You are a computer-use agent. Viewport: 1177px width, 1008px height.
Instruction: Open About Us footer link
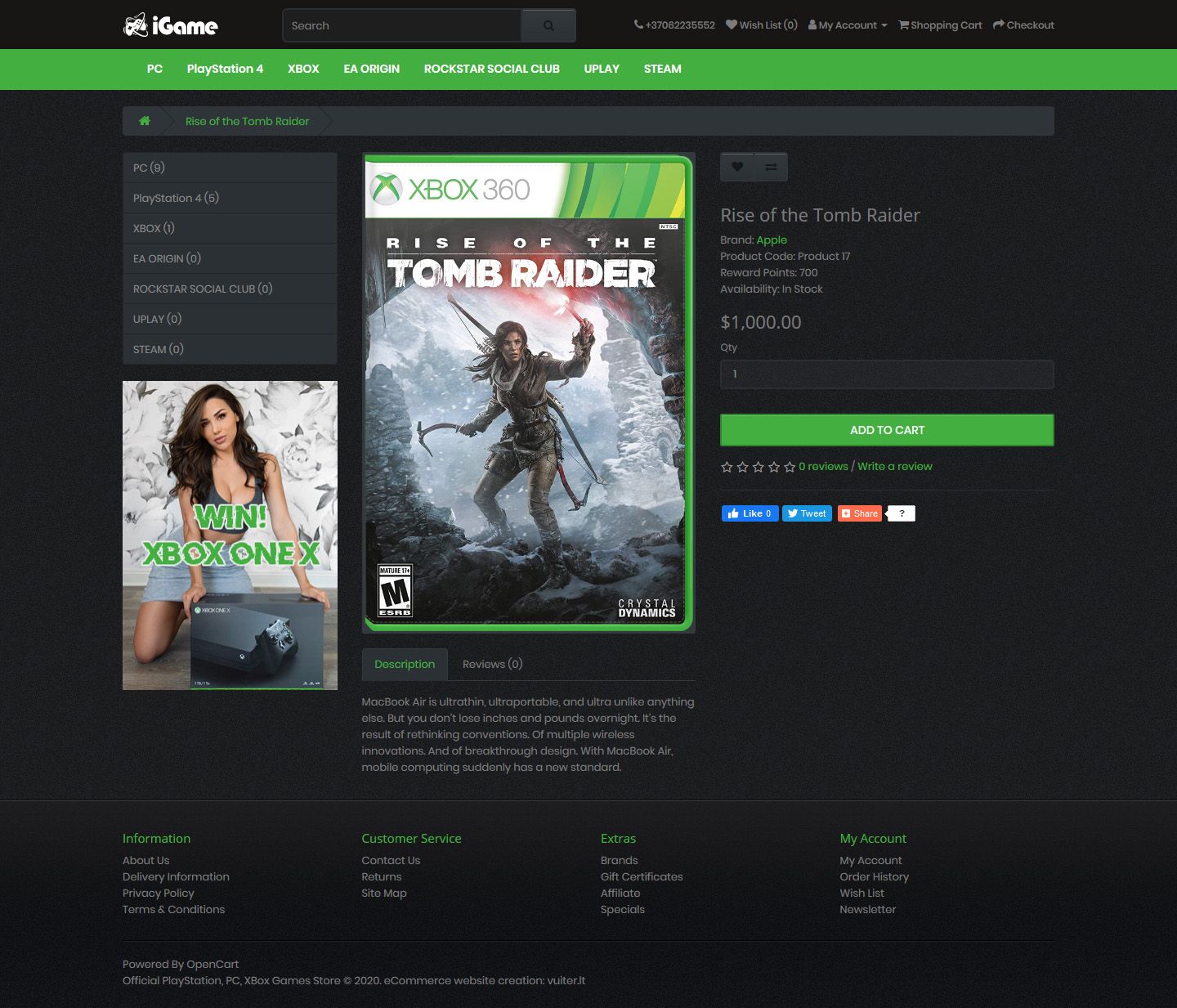point(145,860)
